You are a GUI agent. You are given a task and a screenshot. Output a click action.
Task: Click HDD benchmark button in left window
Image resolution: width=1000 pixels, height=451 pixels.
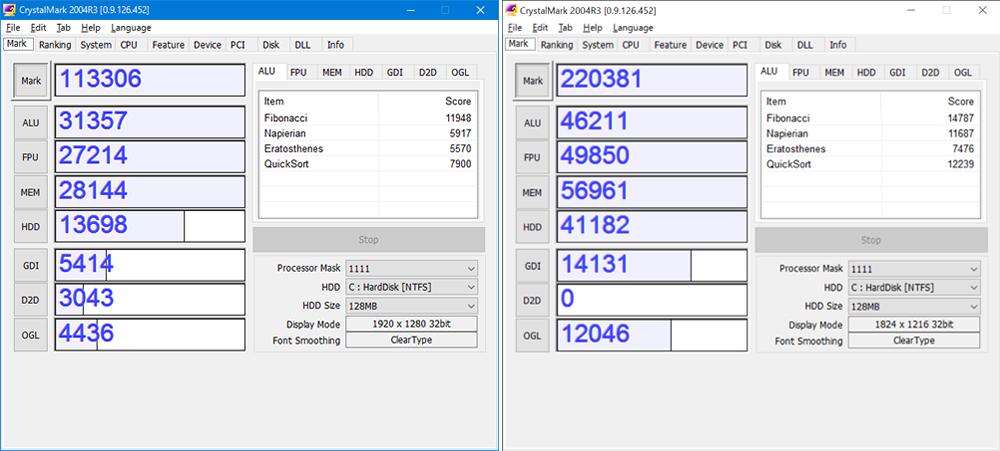31,226
